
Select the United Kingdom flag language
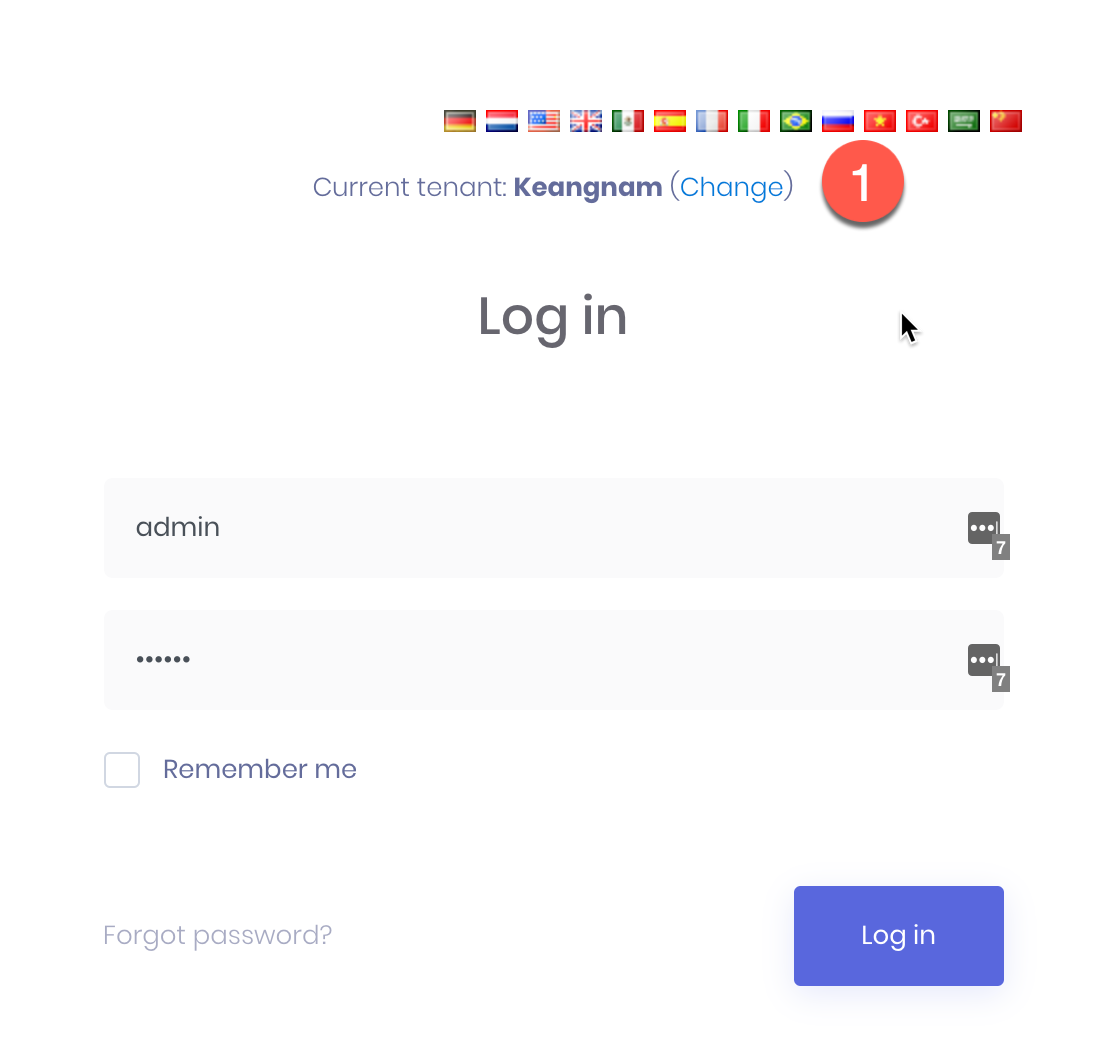(586, 121)
